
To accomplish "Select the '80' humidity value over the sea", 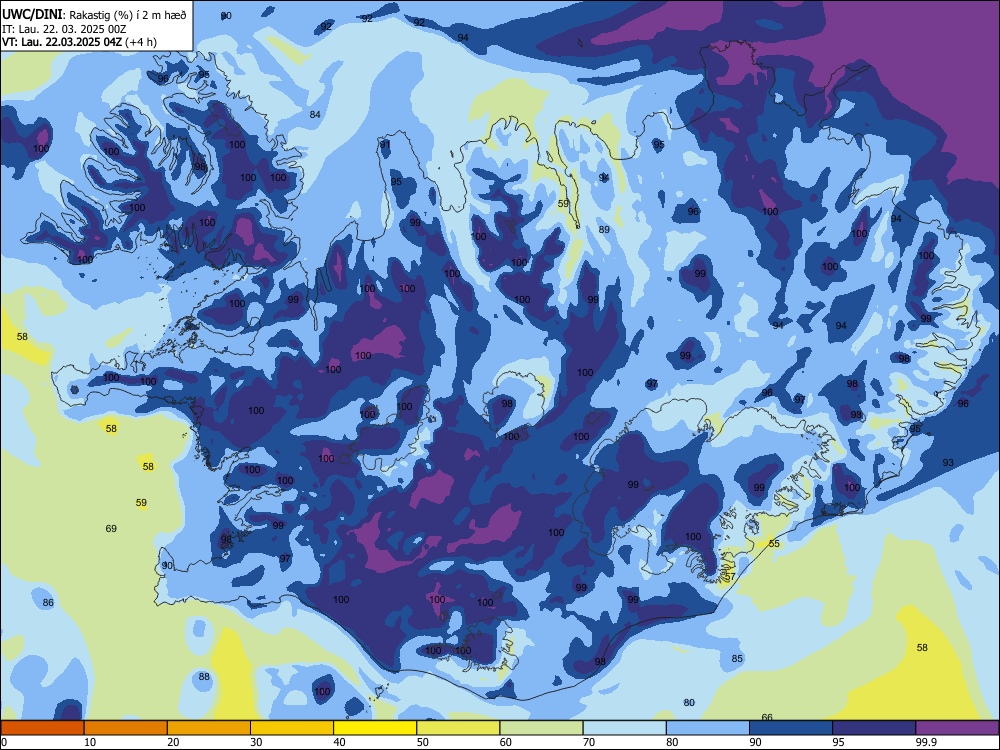I will click(689, 703).
